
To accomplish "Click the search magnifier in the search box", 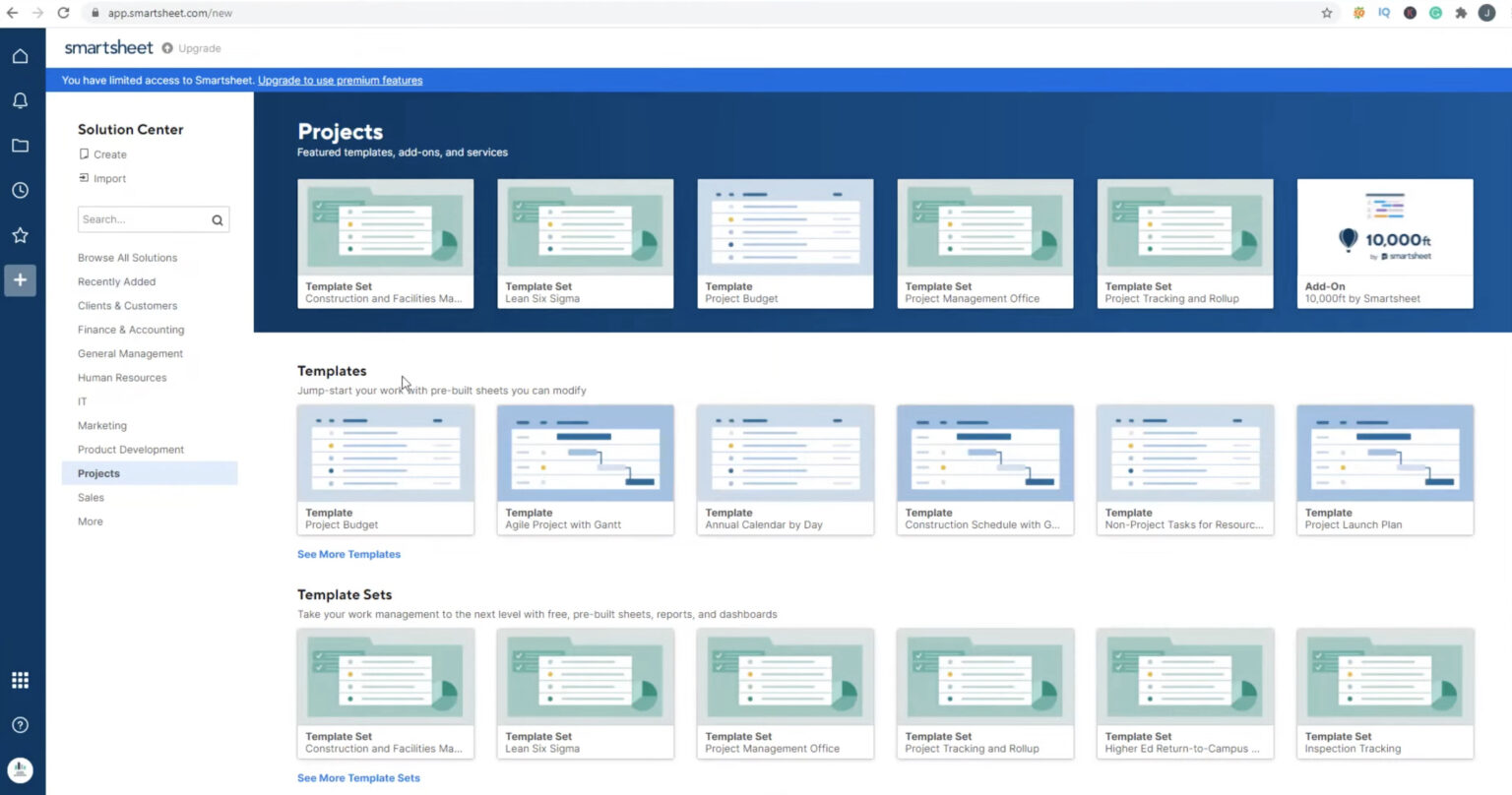I will pos(217,218).
